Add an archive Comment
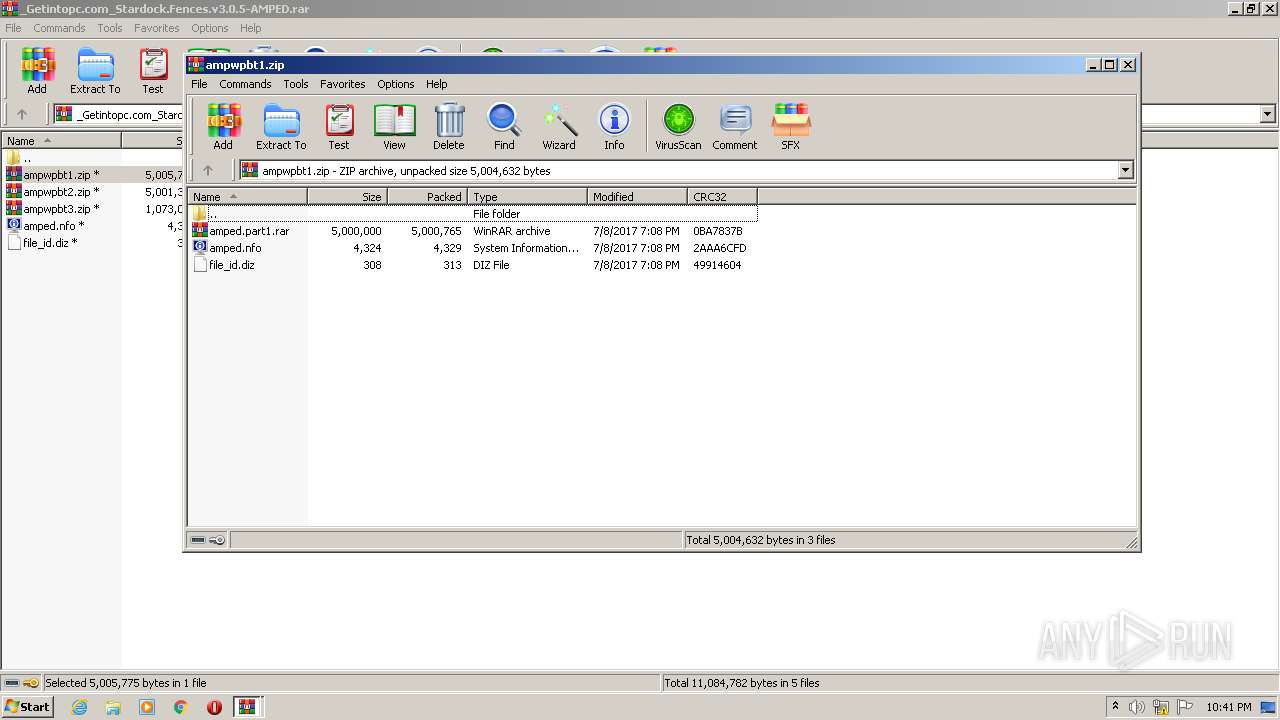This screenshot has height=720, width=1280. pyautogui.click(x=735, y=127)
